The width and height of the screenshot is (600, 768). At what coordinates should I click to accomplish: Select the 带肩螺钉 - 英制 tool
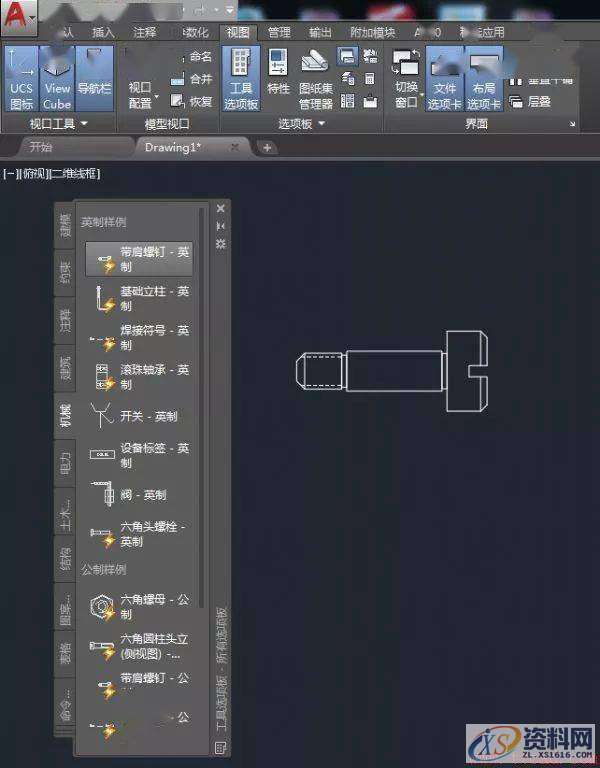coord(139,259)
